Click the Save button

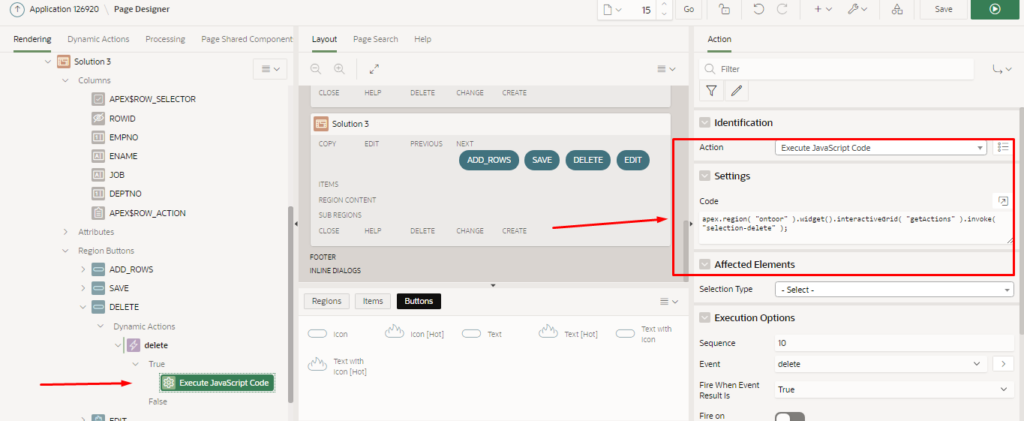943,9
